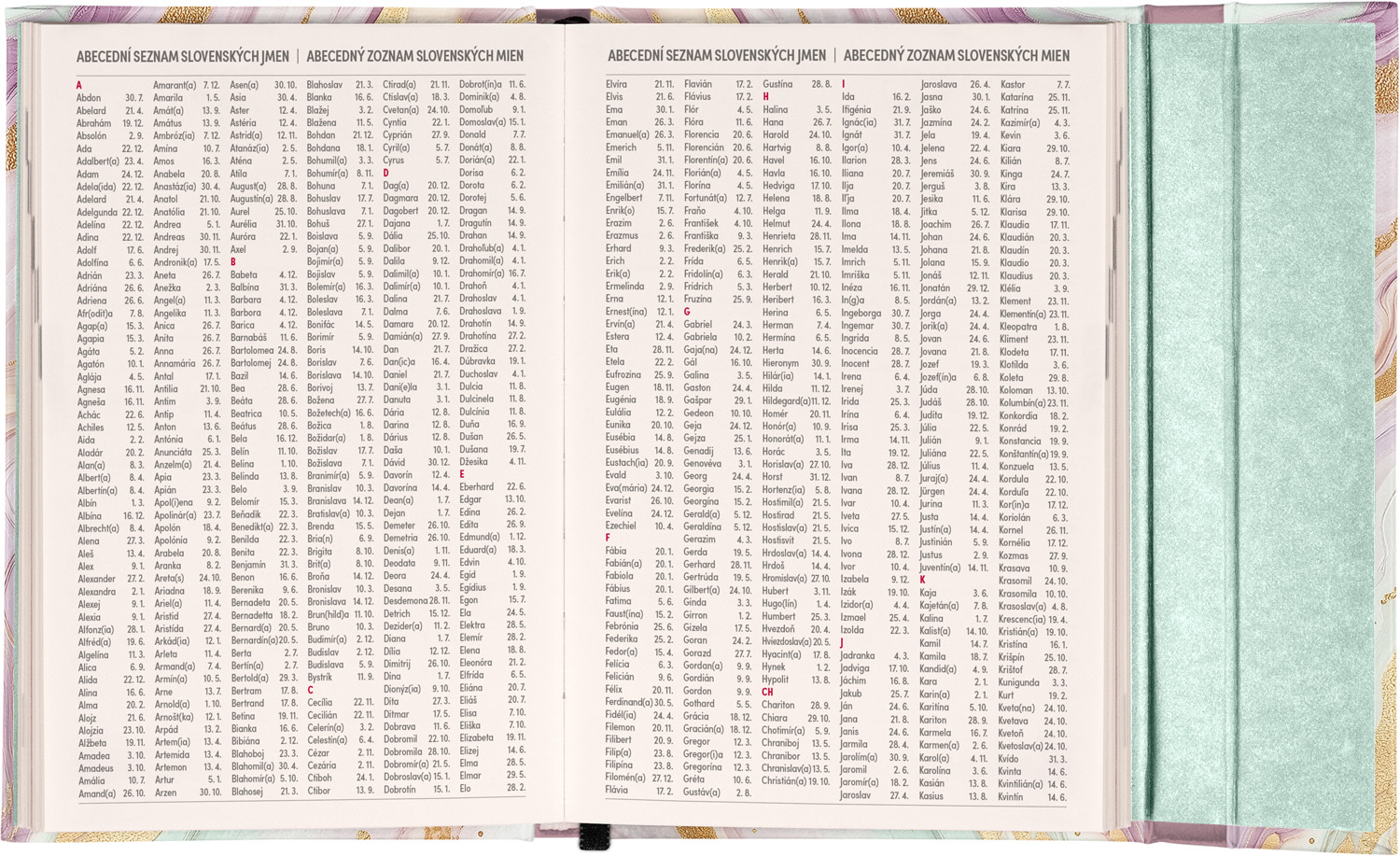Select the red CH section heading

(768, 692)
